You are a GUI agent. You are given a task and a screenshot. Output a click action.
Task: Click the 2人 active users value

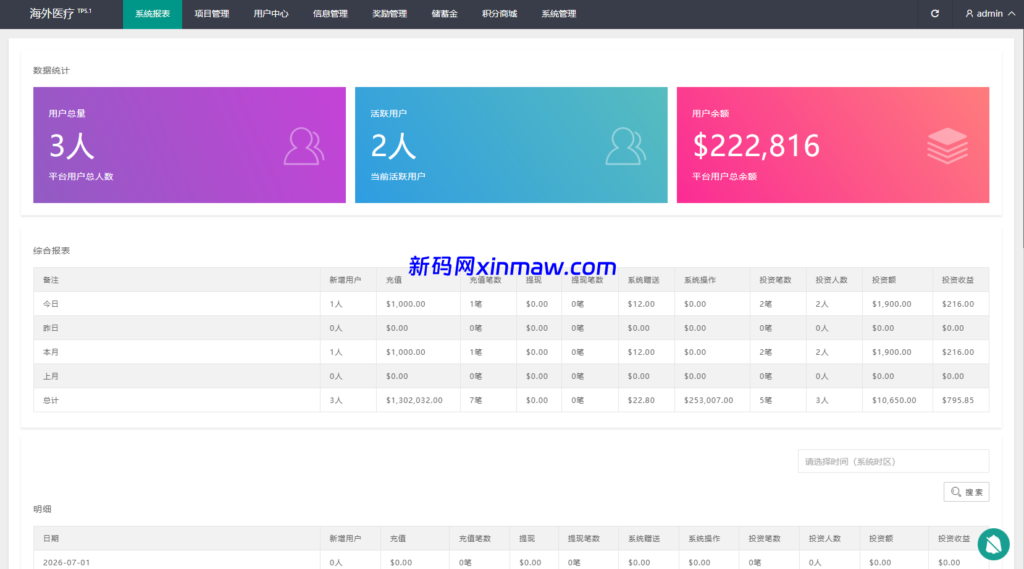coord(393,146)
